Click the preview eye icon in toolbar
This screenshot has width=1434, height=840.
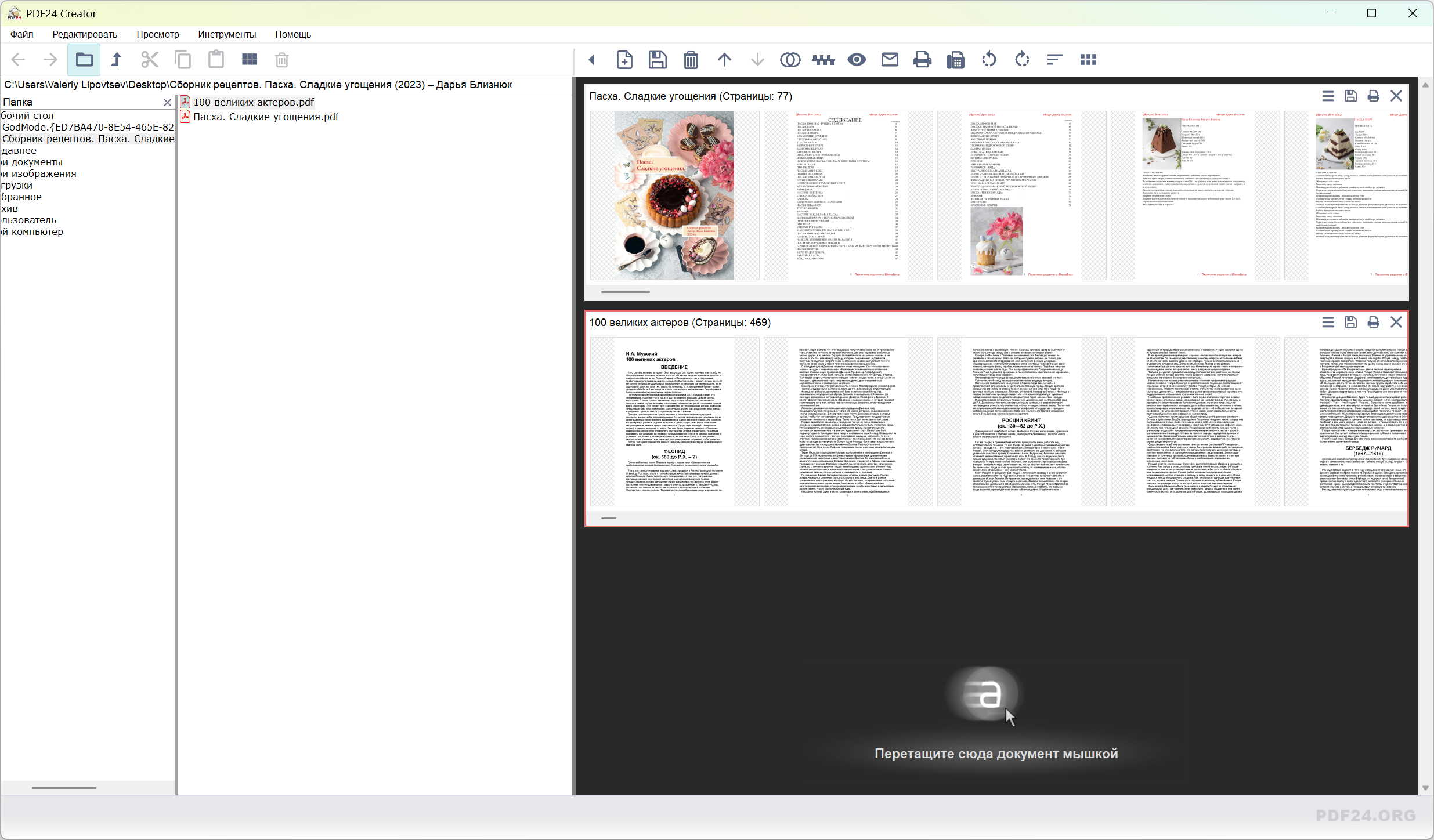[857, 60]
